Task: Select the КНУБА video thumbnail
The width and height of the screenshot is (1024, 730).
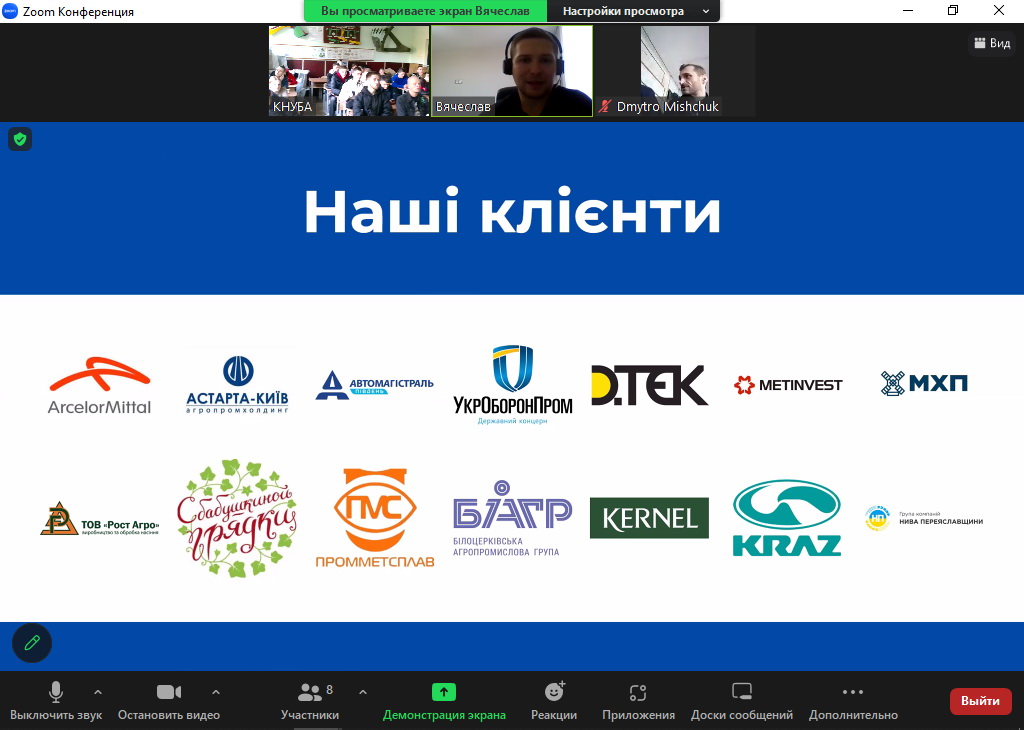Action: [x=349, y=71]
